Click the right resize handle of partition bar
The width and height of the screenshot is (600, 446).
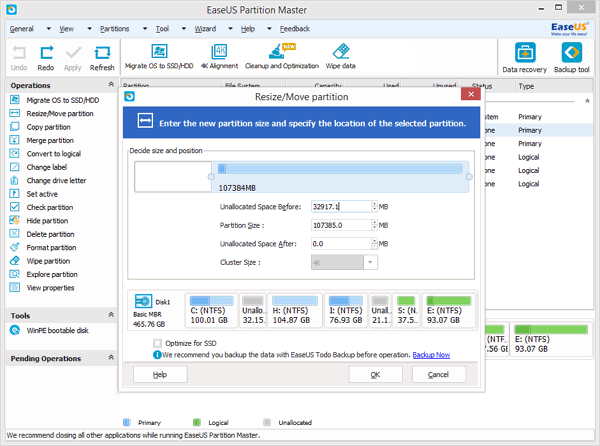469,177
